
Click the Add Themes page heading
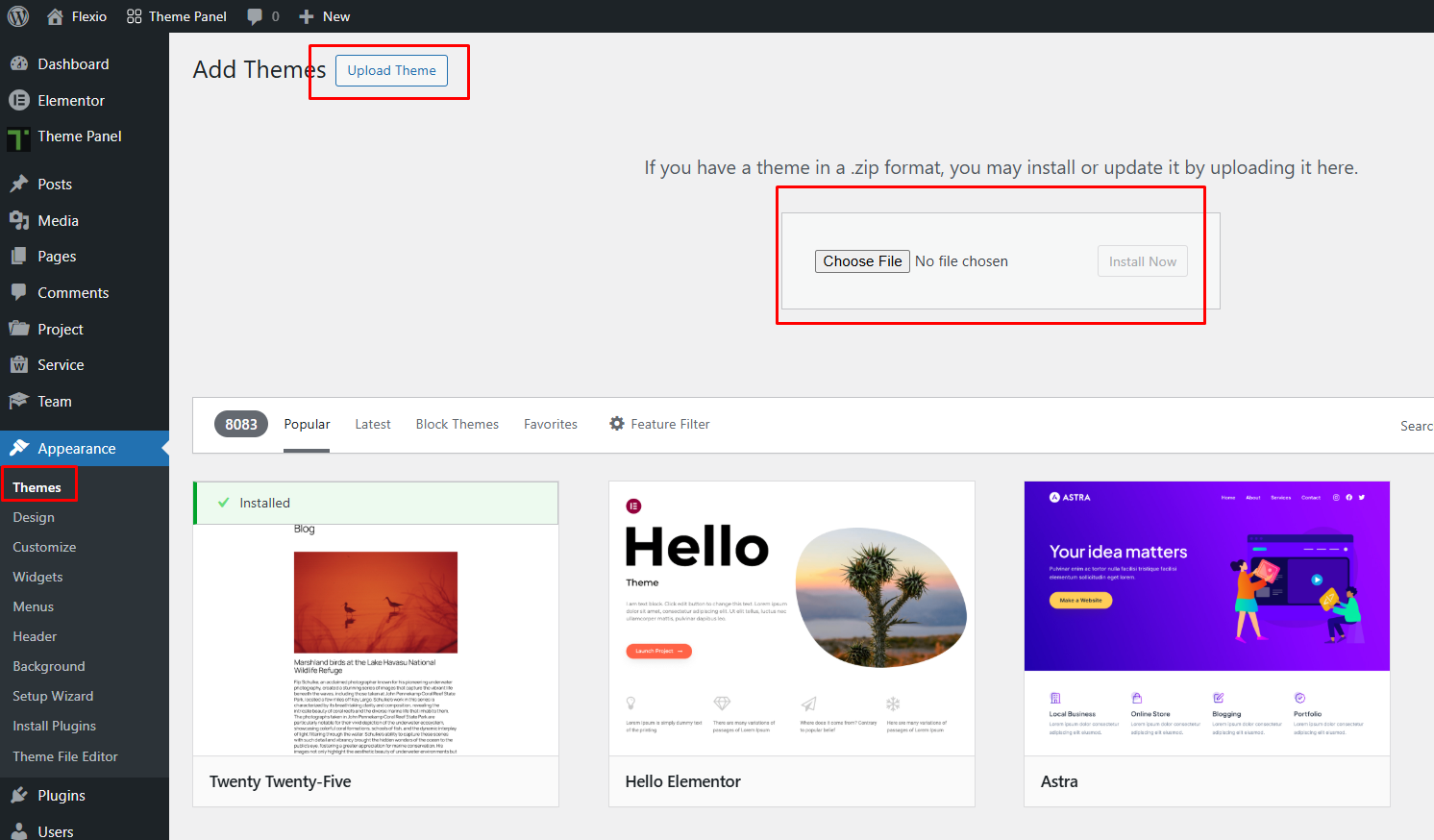[260, 69]
